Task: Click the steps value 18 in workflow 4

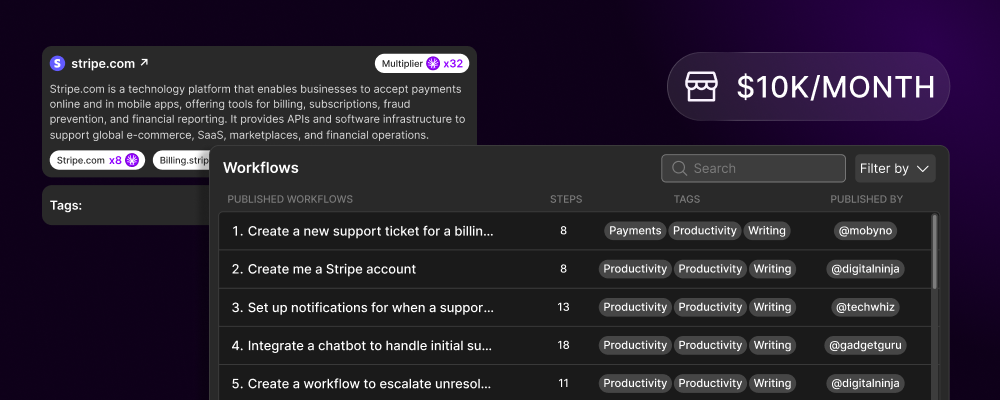Action: pos(563,346)
